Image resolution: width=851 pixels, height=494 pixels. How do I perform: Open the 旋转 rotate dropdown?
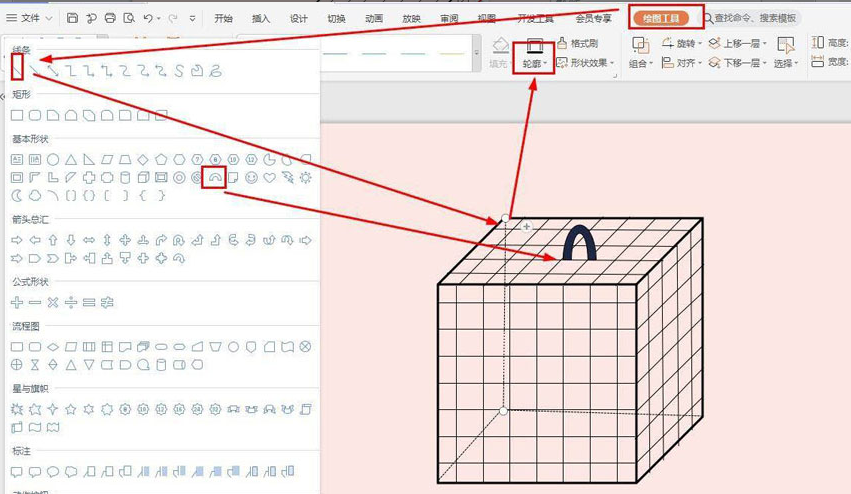coord(682,43)
